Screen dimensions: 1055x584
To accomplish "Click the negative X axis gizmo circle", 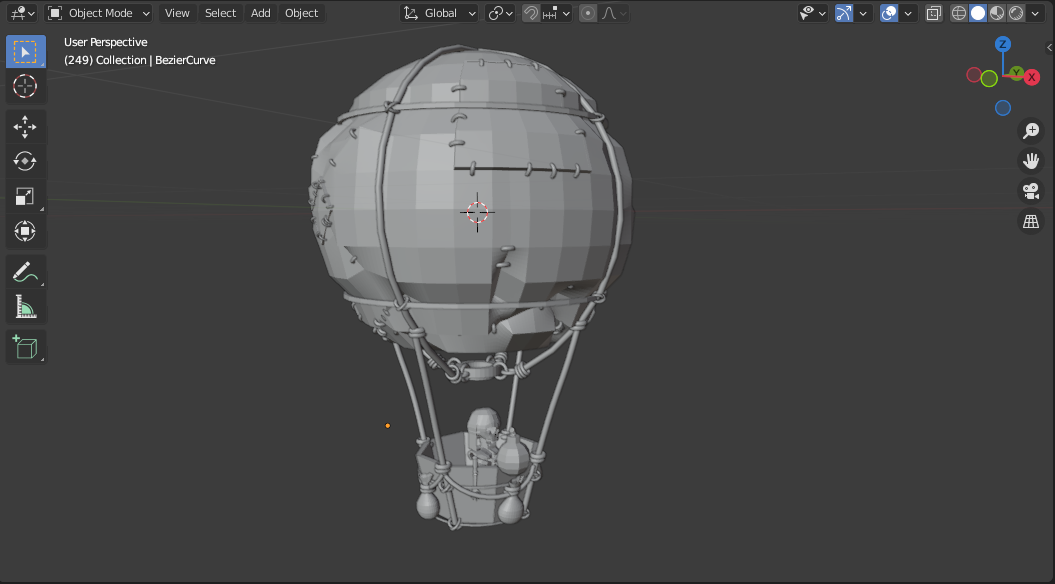I will point(974,75).
